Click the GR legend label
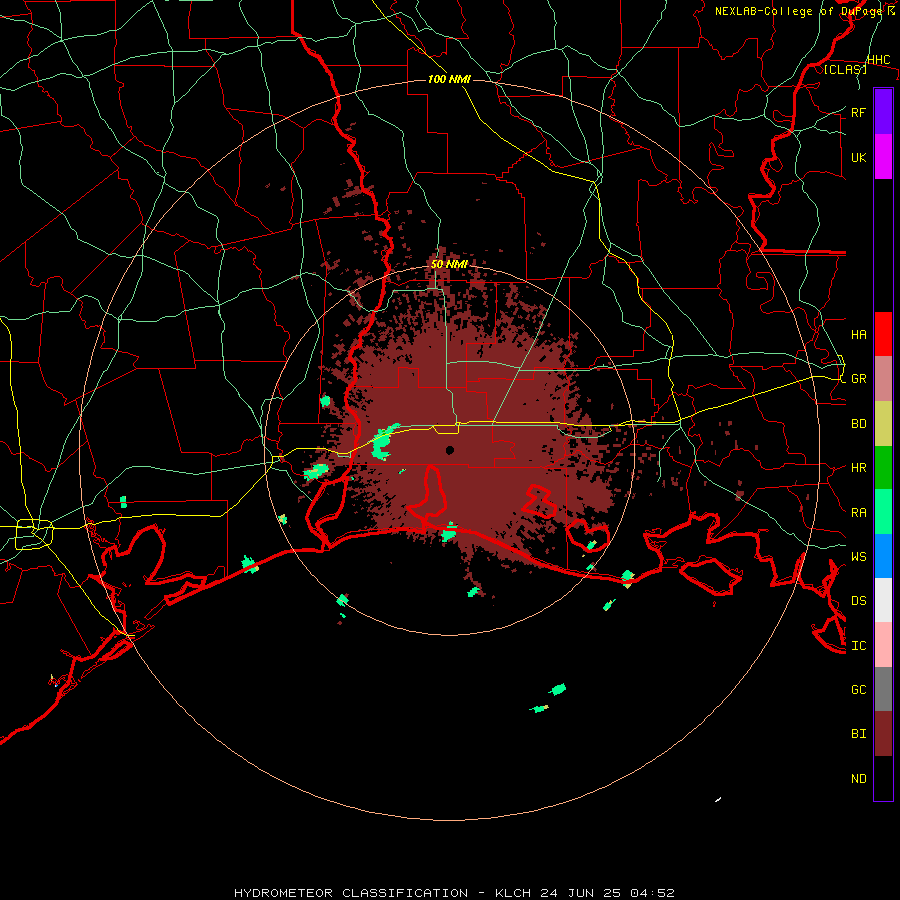900x900 pixels. 859,379
